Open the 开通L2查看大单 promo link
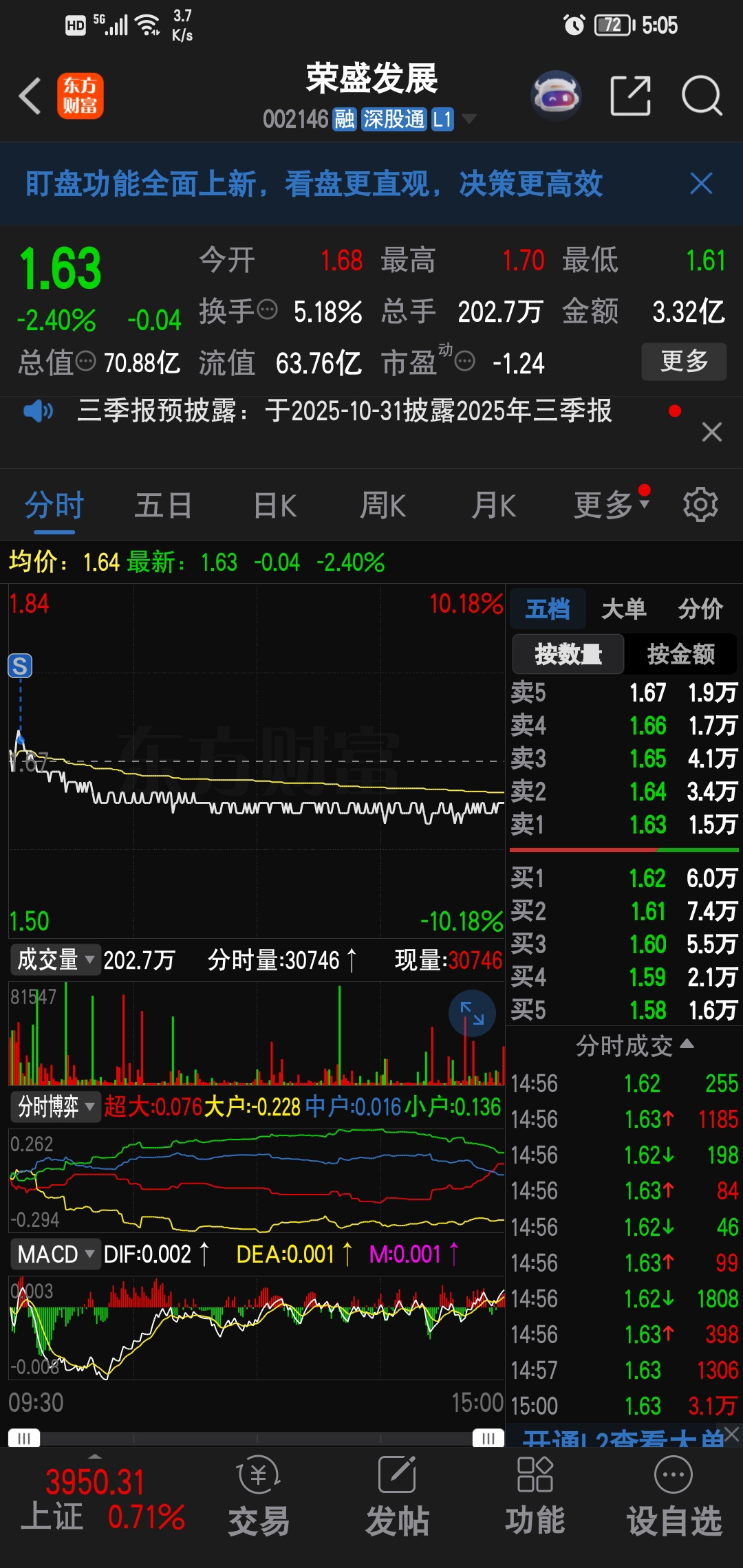The width and height of the screenshot is (743, 1568). click(623, 1437)
